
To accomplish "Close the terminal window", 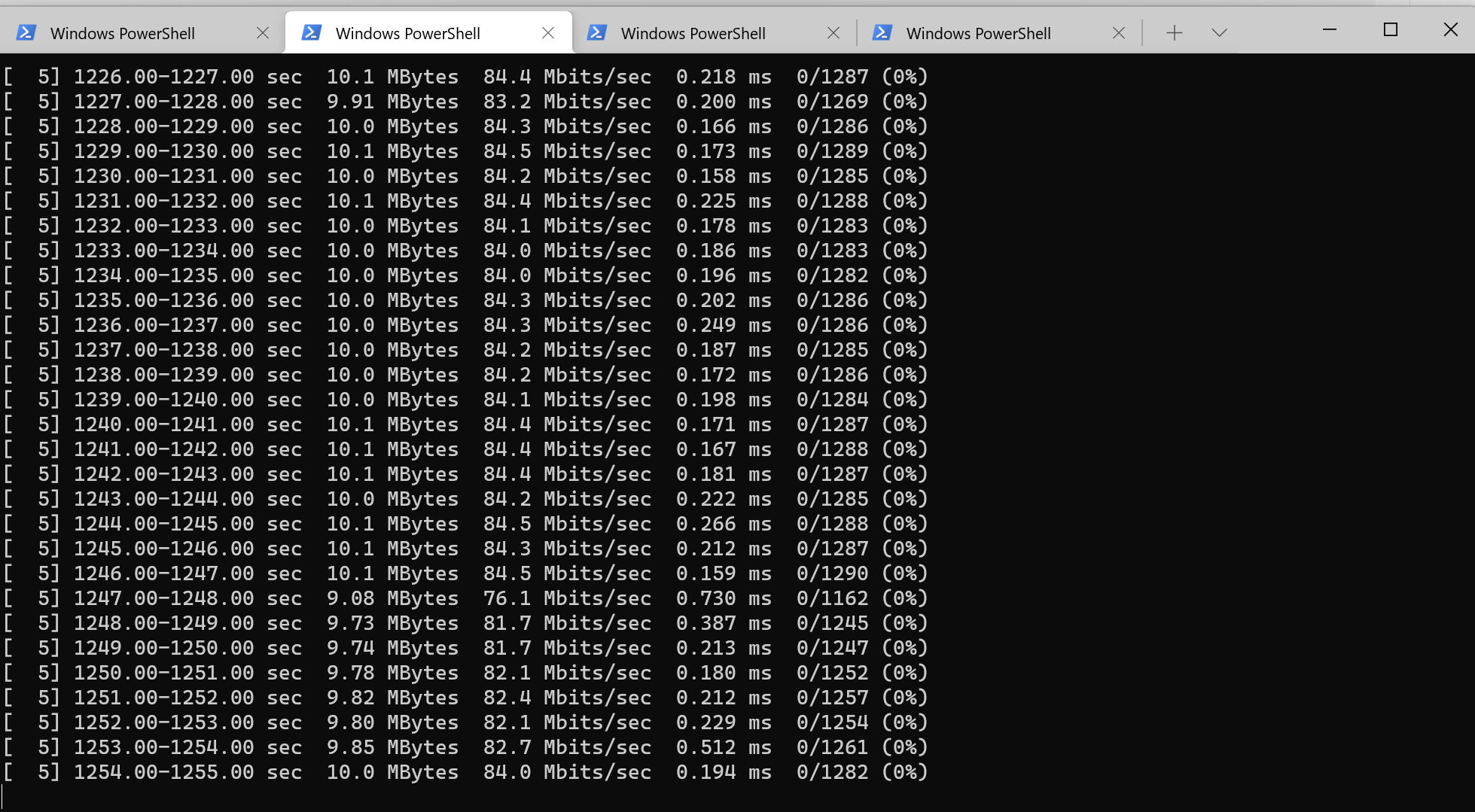I will [1451, 30].
